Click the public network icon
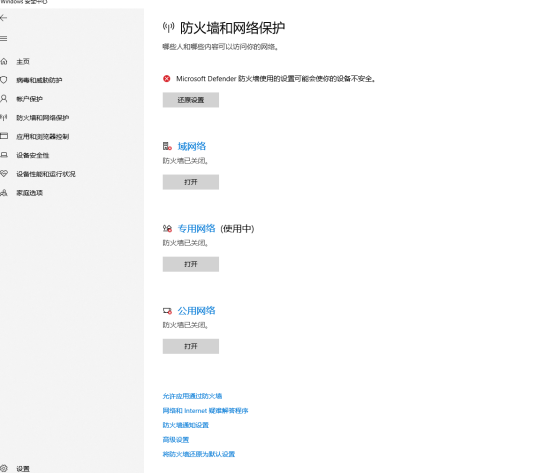Image resolution: width=553 pixels, height=473 pixels. point(167,311)
